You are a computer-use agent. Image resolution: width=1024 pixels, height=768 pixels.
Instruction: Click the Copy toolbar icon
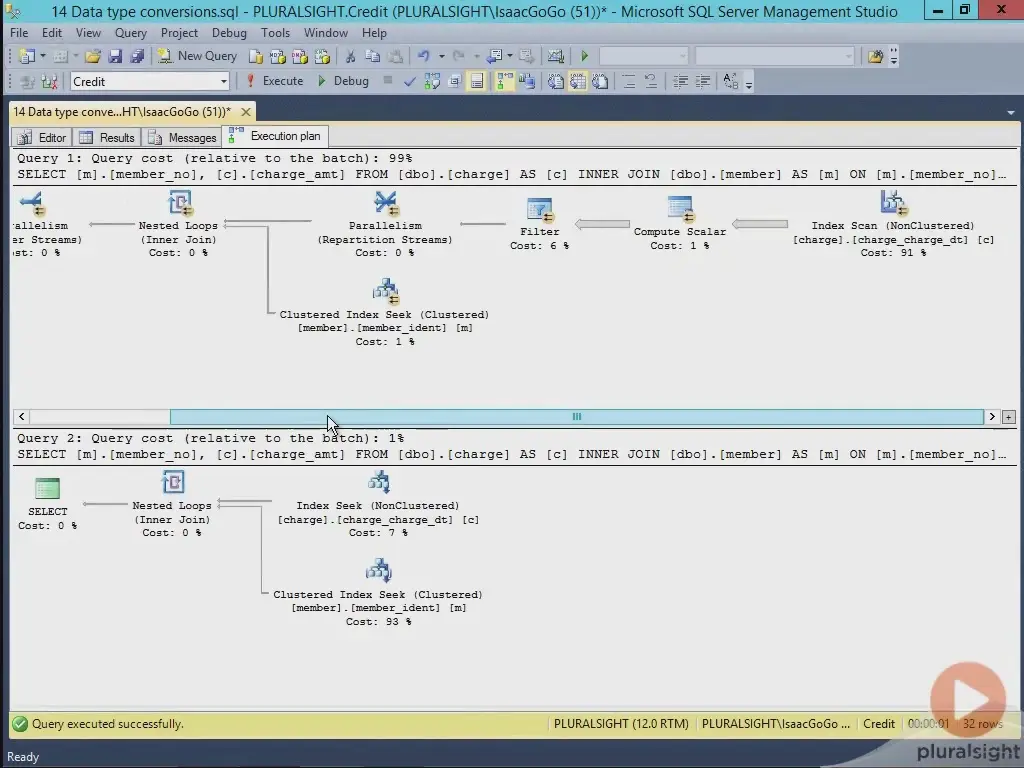click(x=373, y=56)
